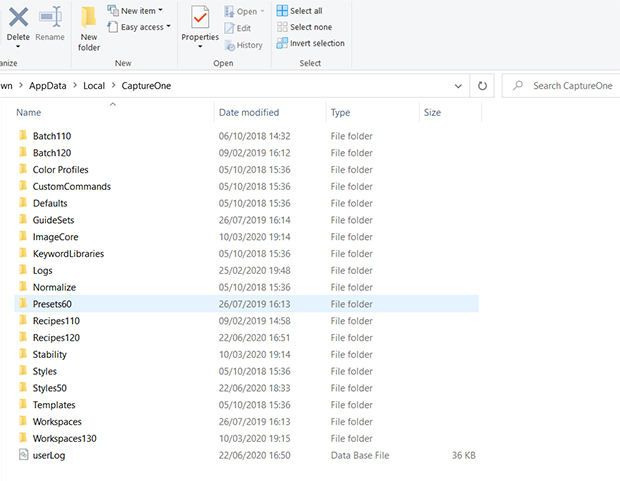Select the Batch110 folder icon
The image size is (620, 481).
pos(23,136)
